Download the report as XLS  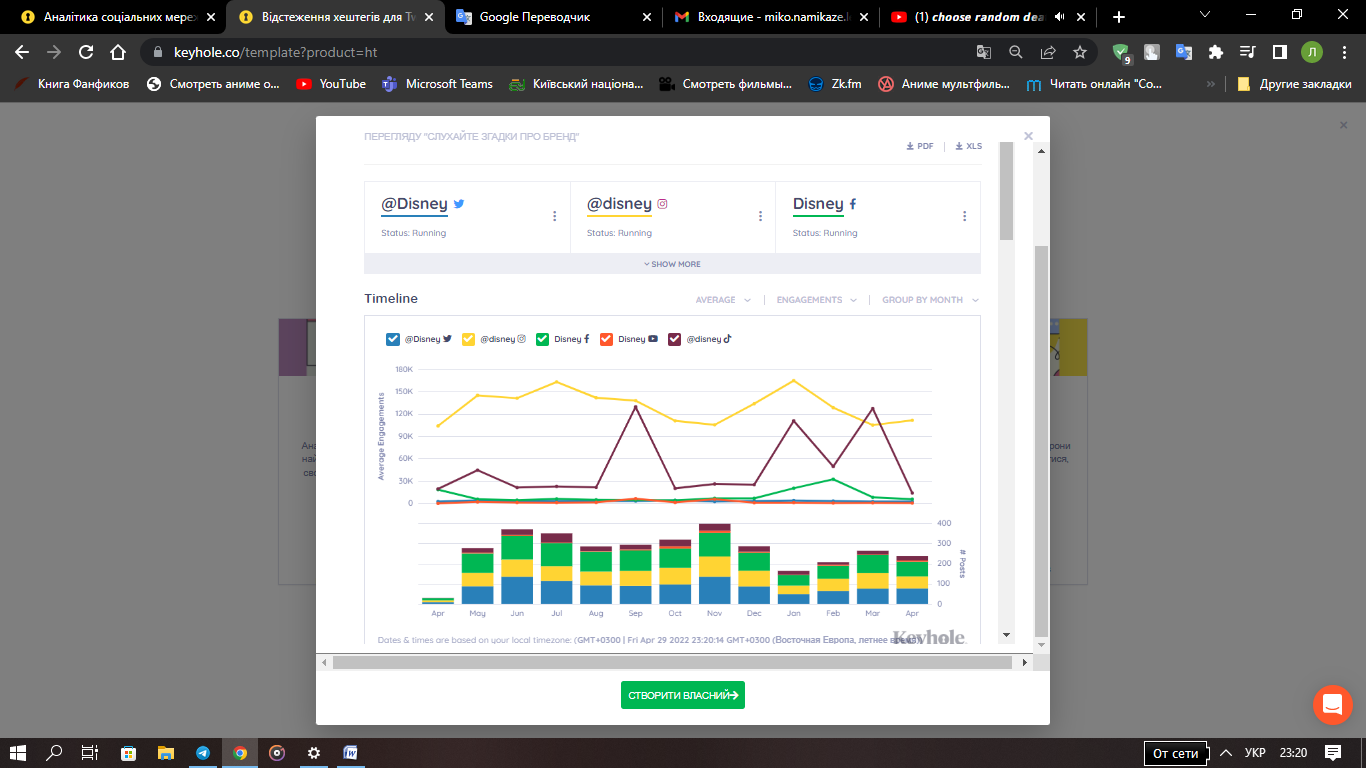969,146
